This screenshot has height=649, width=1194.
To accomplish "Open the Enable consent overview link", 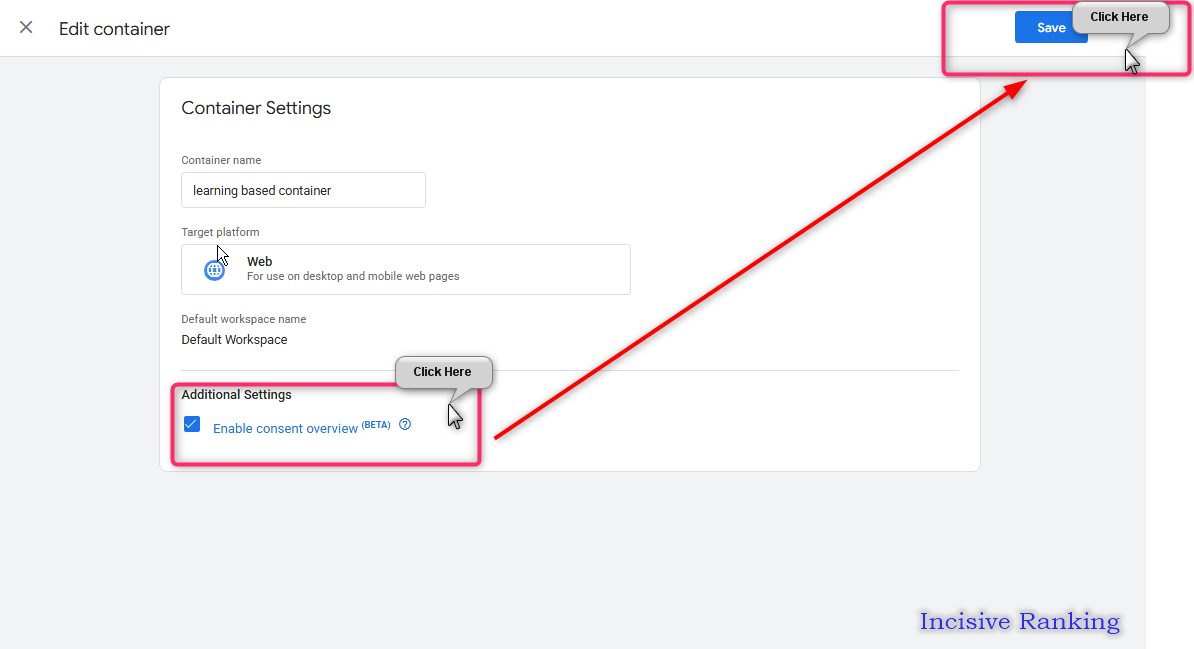I will (286, 428).
